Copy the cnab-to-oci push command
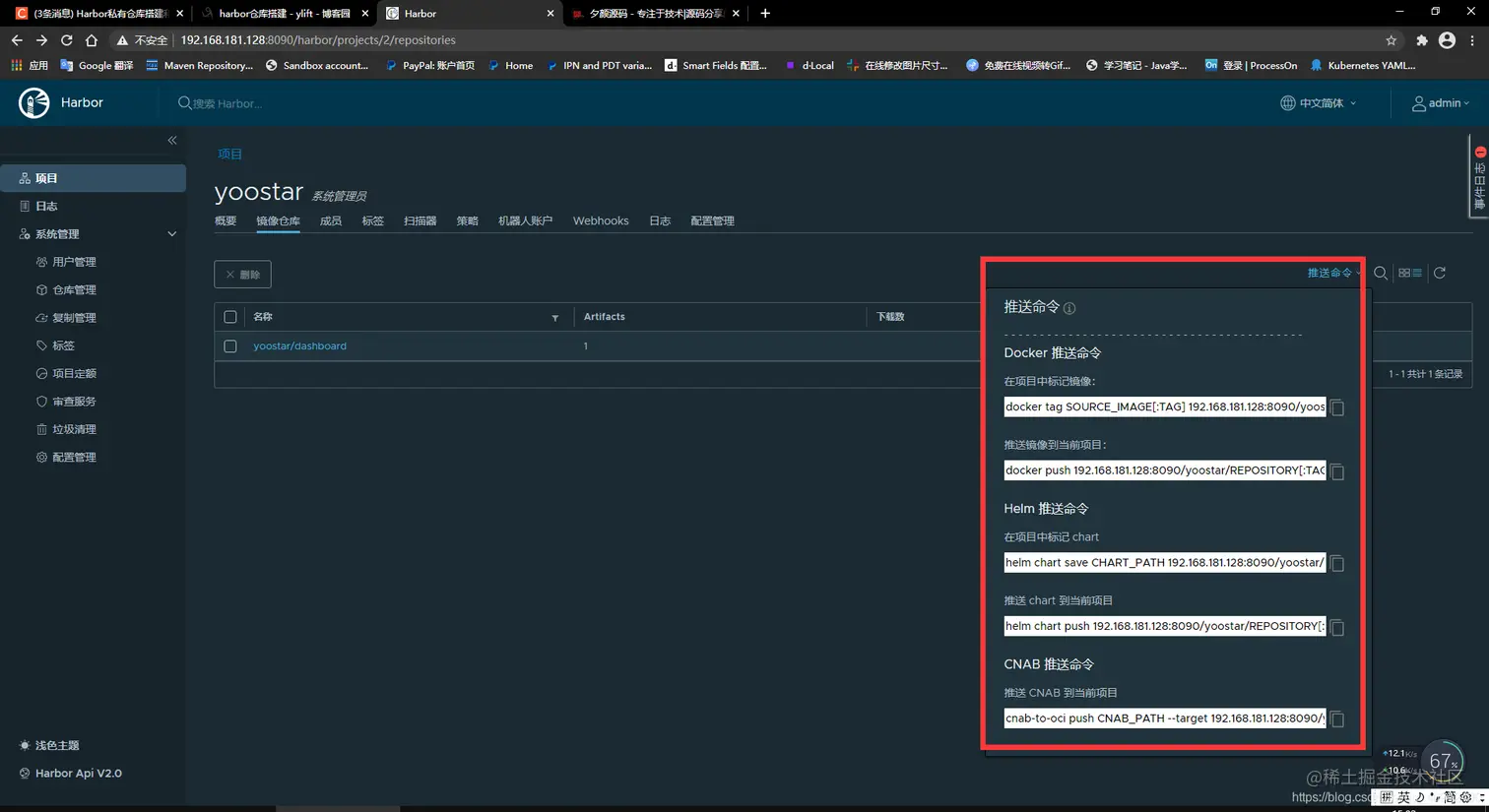 tap(1337, 719)
